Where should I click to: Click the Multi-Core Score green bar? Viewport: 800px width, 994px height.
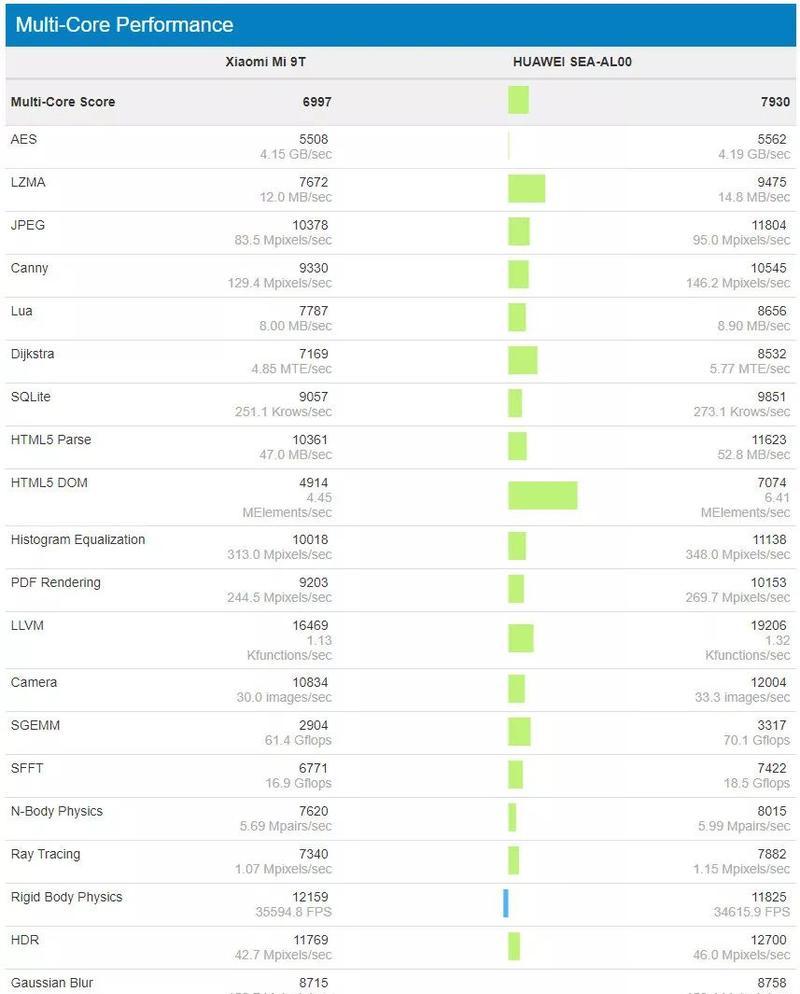click(518, 100)
